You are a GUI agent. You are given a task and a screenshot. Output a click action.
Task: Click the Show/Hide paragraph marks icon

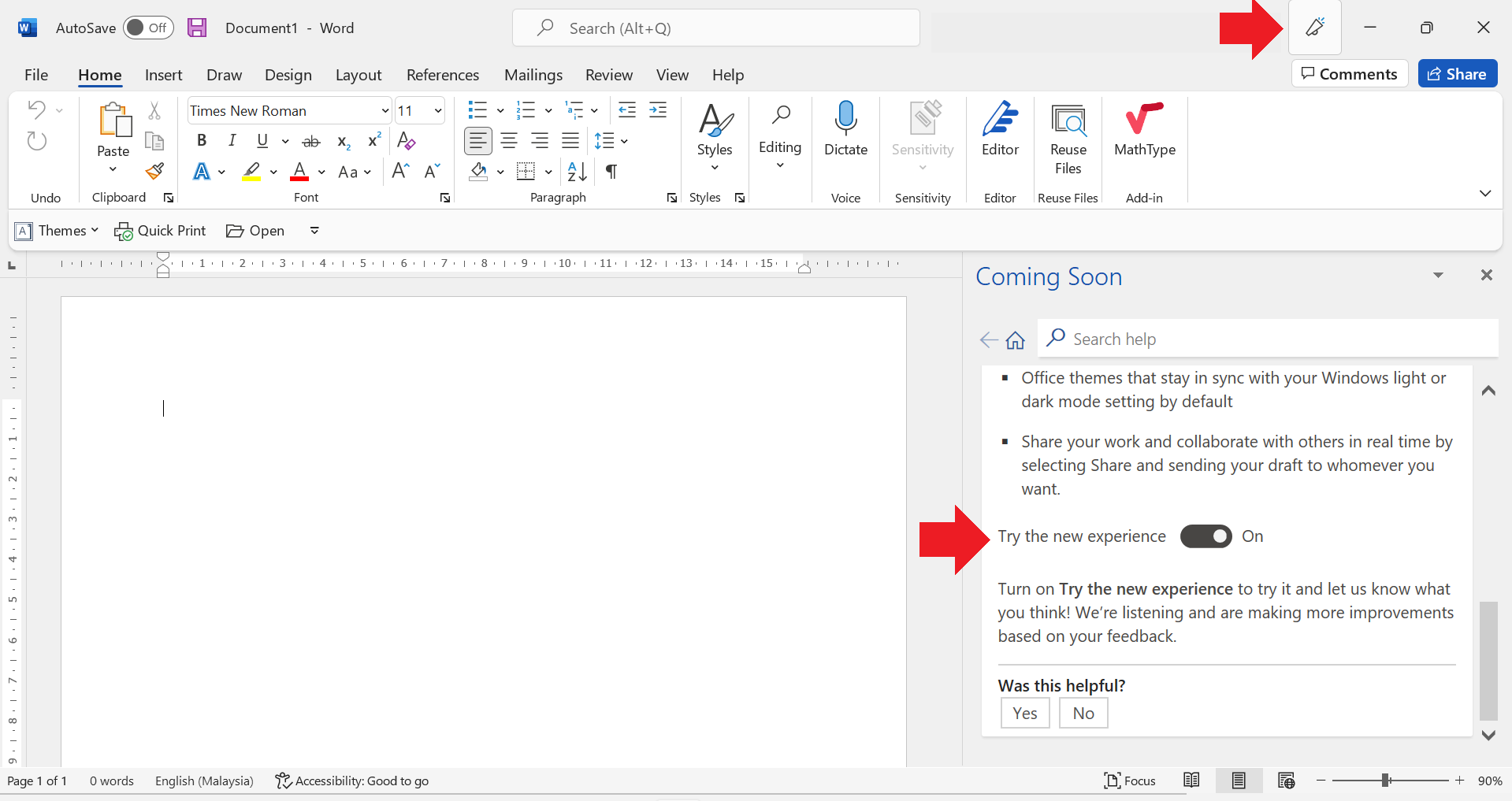tap(611, 171)
